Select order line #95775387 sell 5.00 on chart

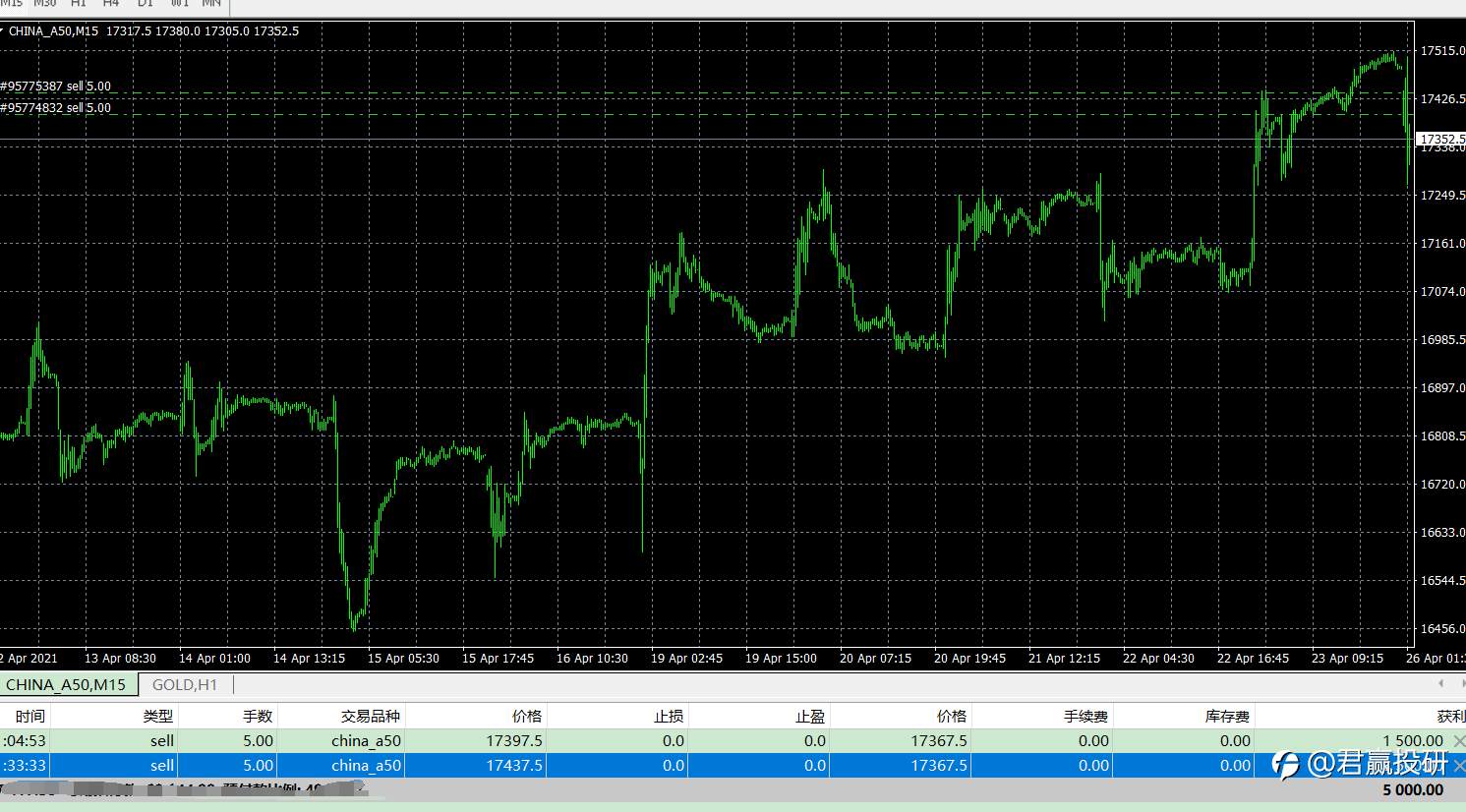[56, 87]
